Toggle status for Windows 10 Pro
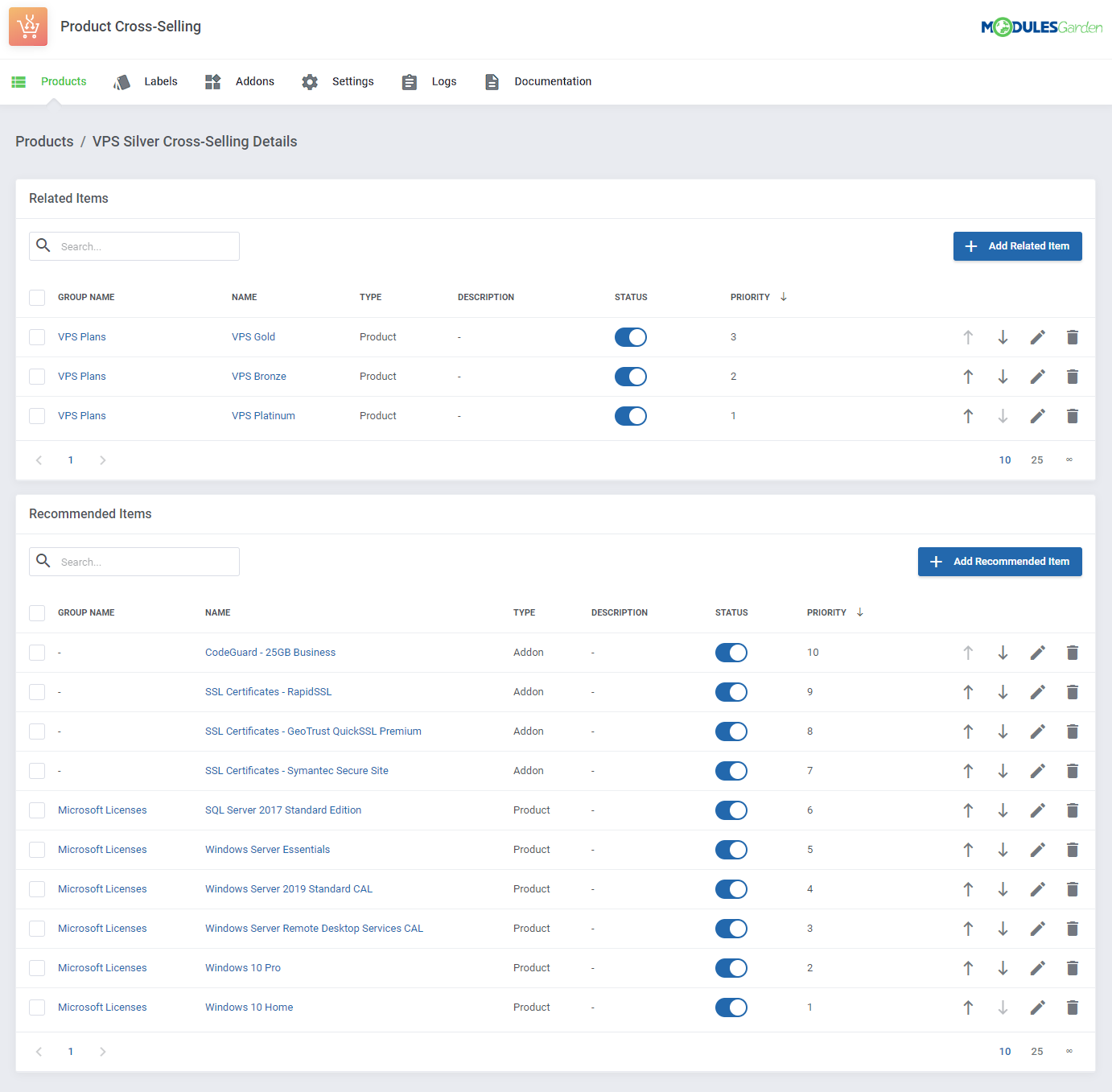 tap(731, 968)
